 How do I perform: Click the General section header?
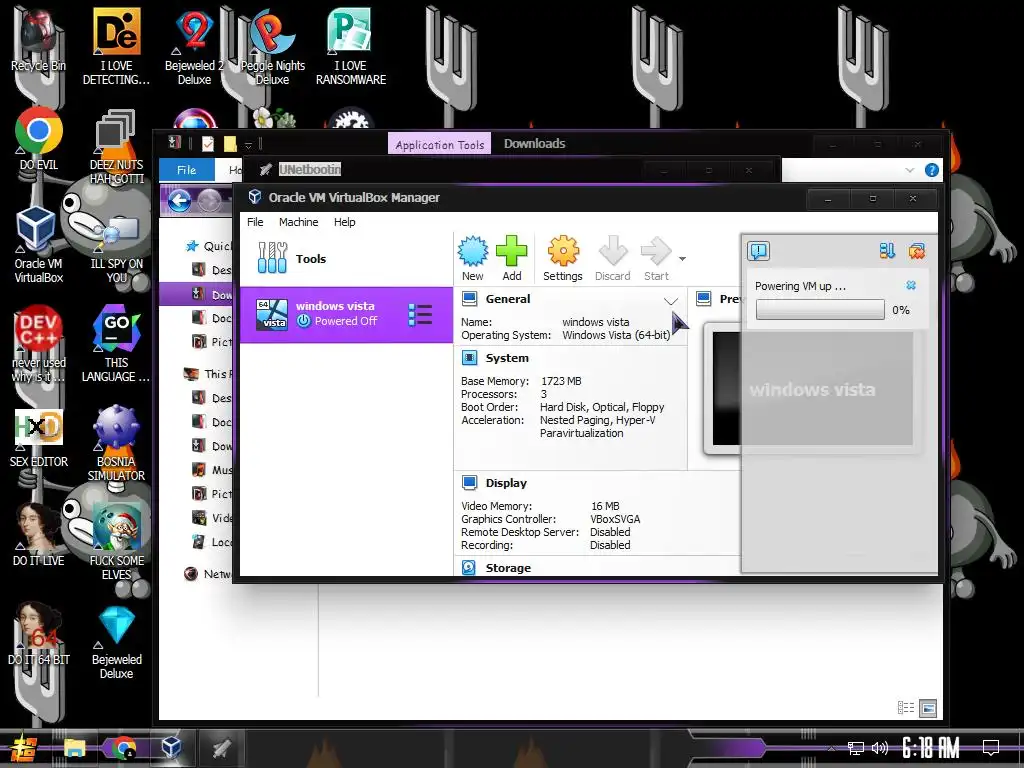507,299
